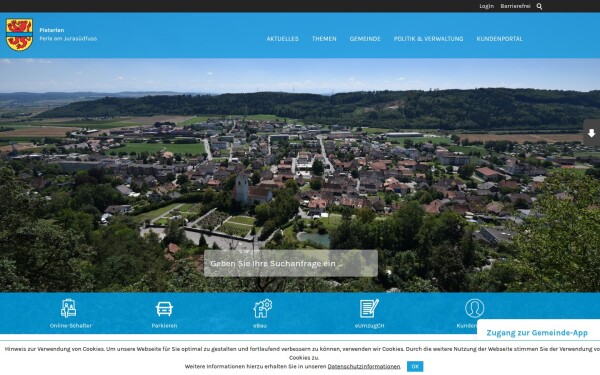
Task: Click the Online-Schalter icon
Action: 68,308
